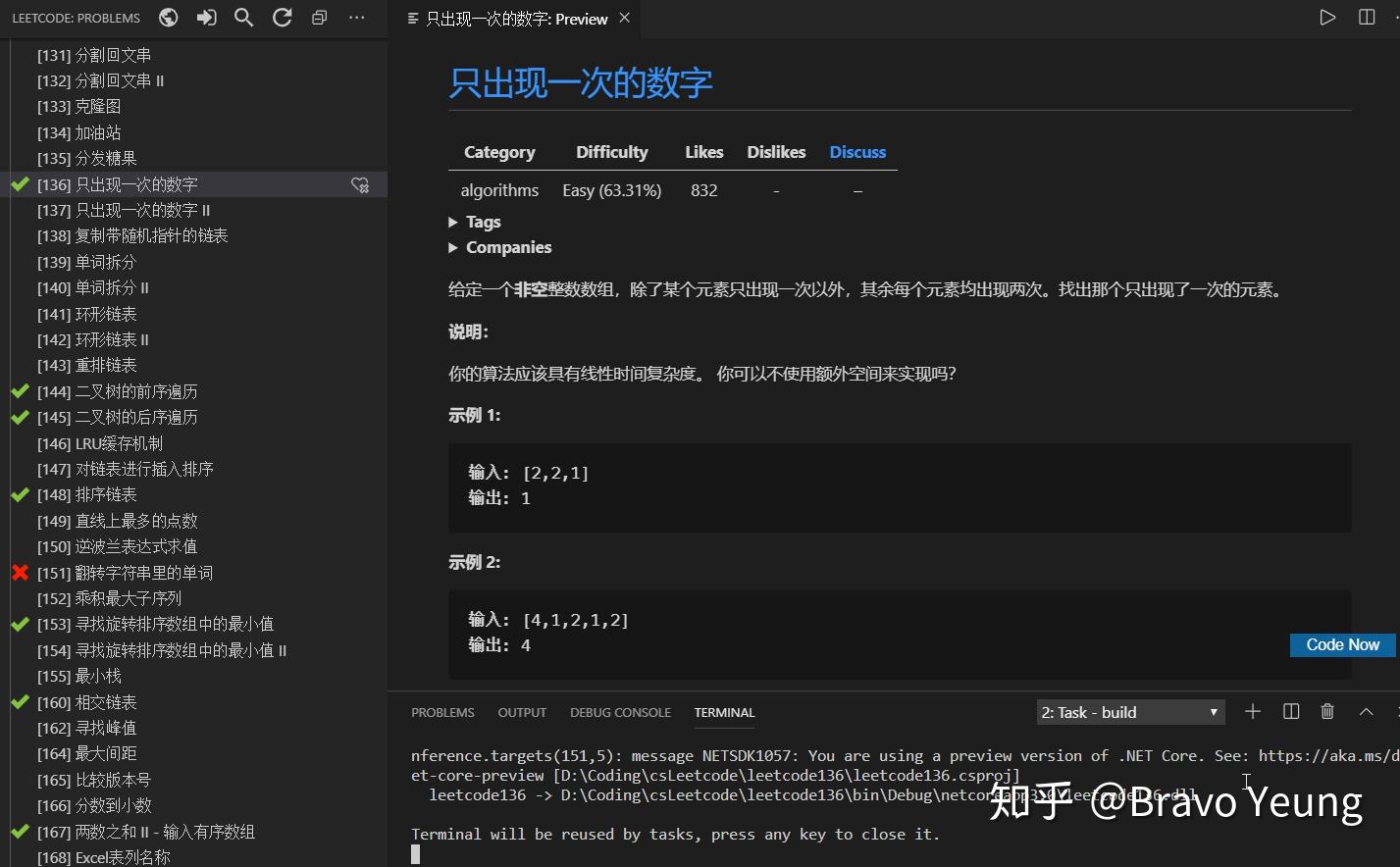Run code using the play icon
The width and height of the screenshot is (1400, 867).
tap(1327, 16)
